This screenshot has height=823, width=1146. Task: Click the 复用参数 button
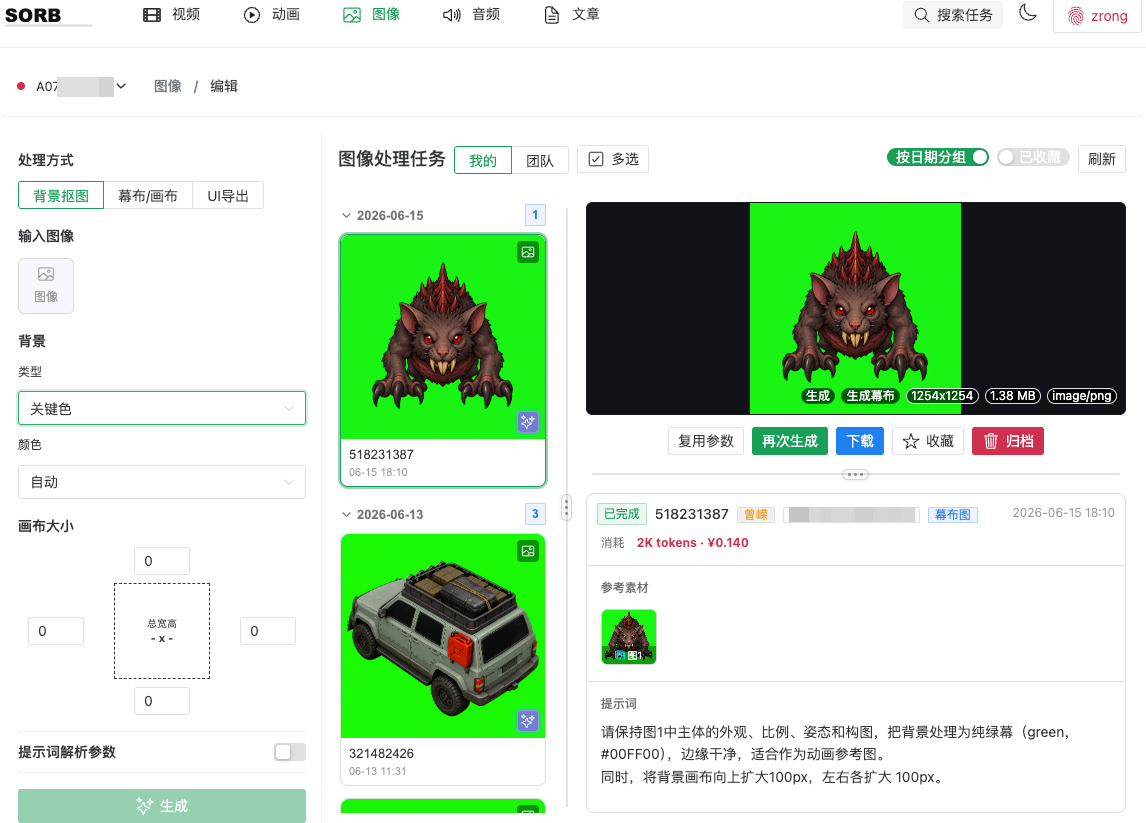(705, 441)
